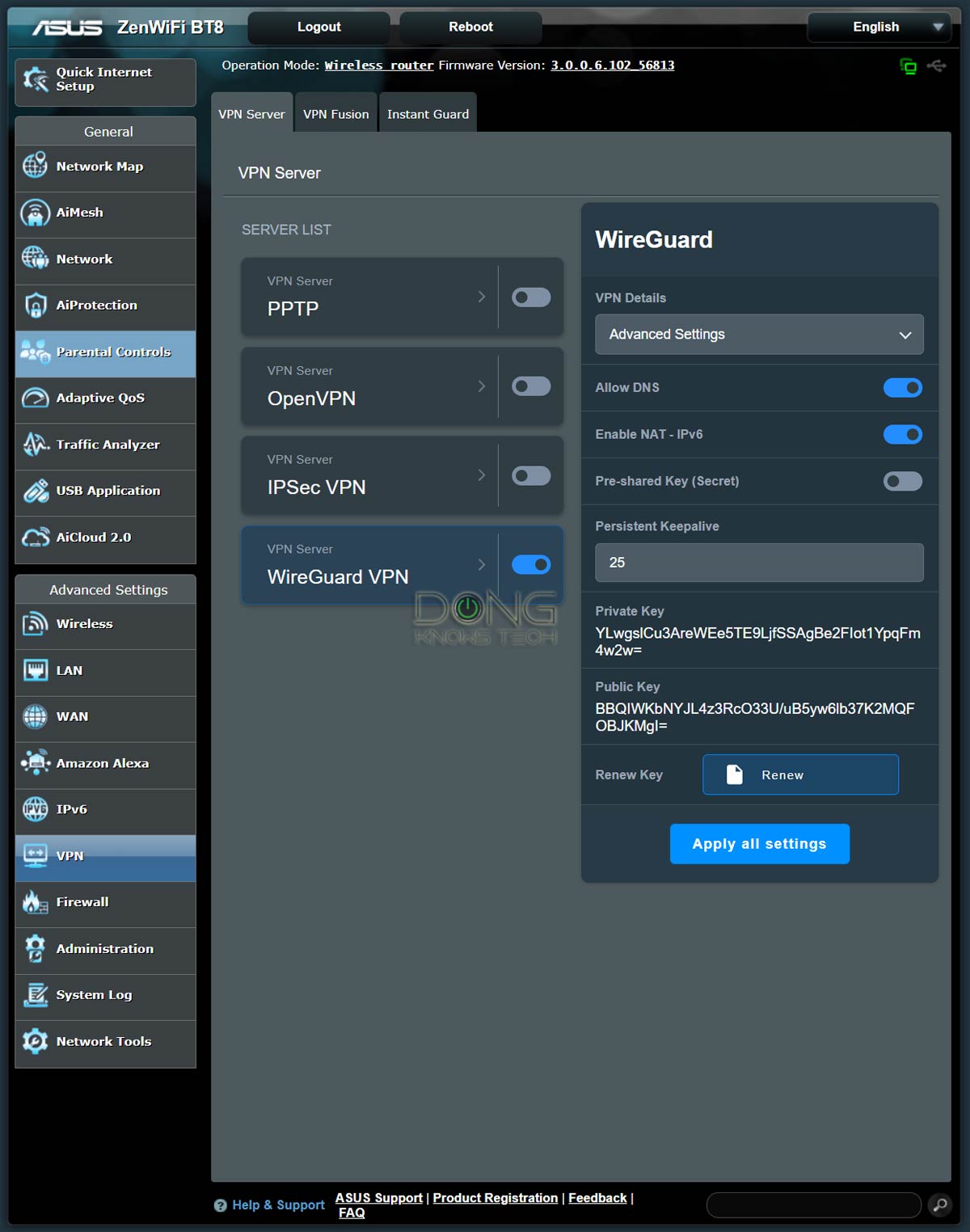Click the AiCloud 2.0 cloud icon

pos(35,537)
